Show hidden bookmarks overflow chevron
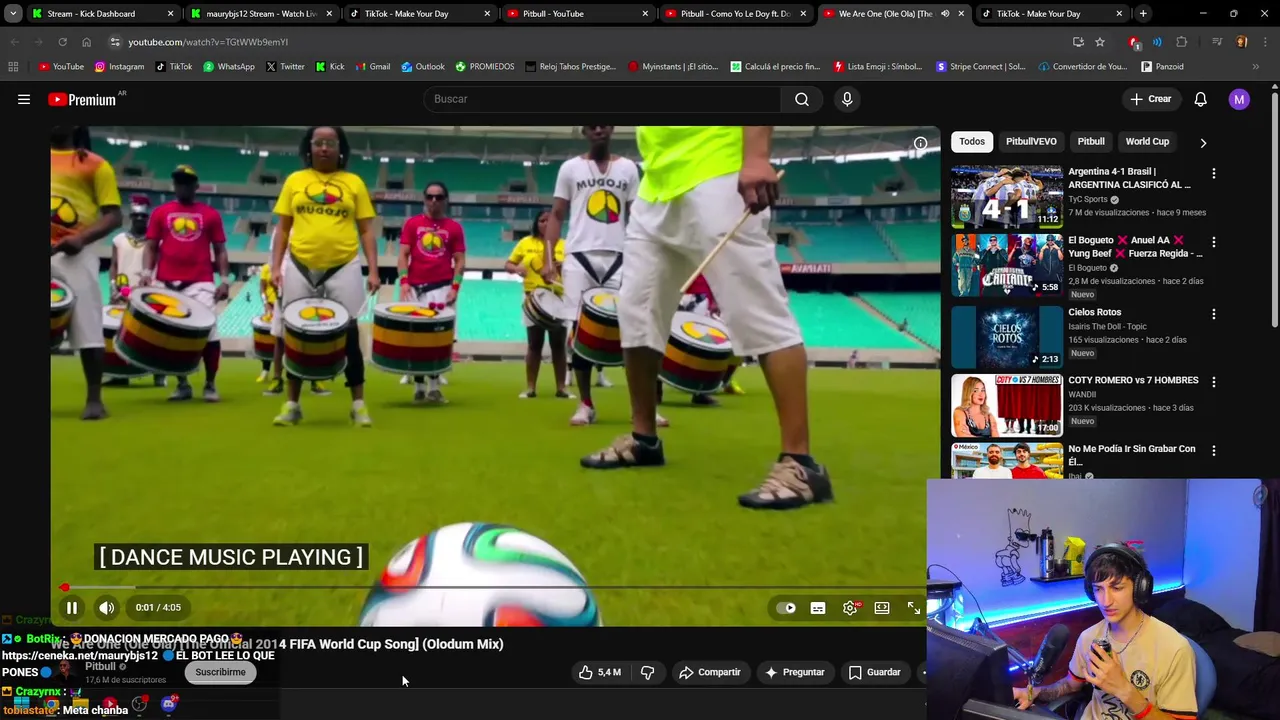This screenshot has width=1280, height=720. click(x=1256, y=67)
